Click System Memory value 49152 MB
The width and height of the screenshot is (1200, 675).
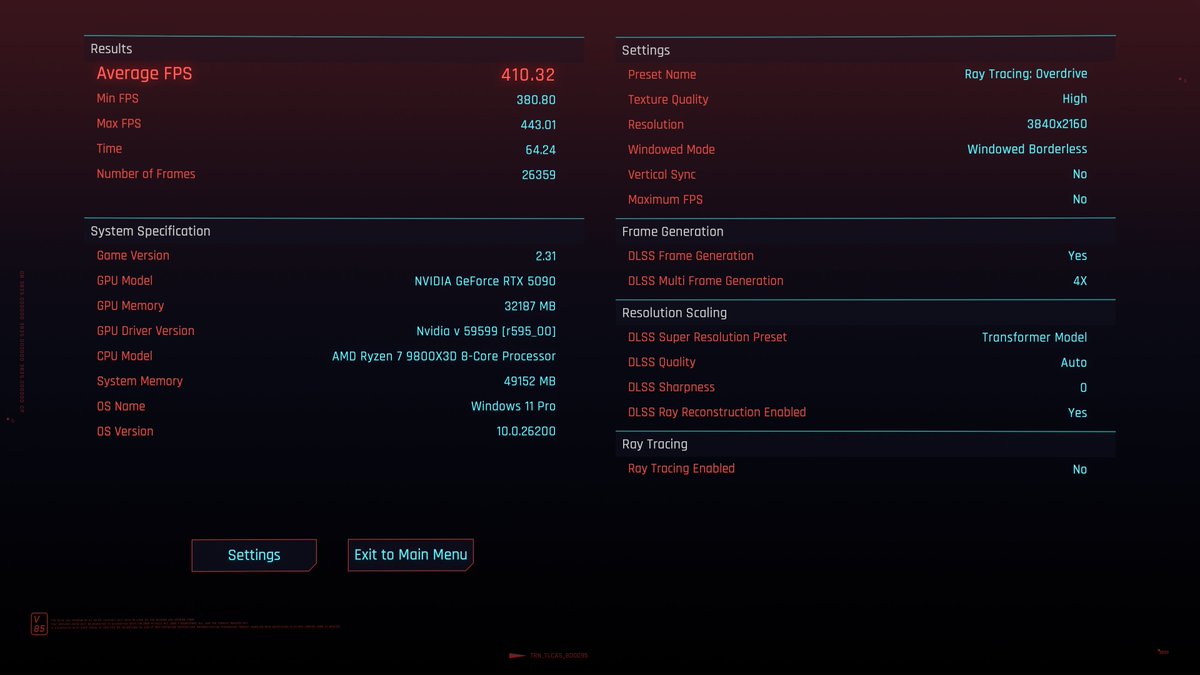[x=530, y=382]
